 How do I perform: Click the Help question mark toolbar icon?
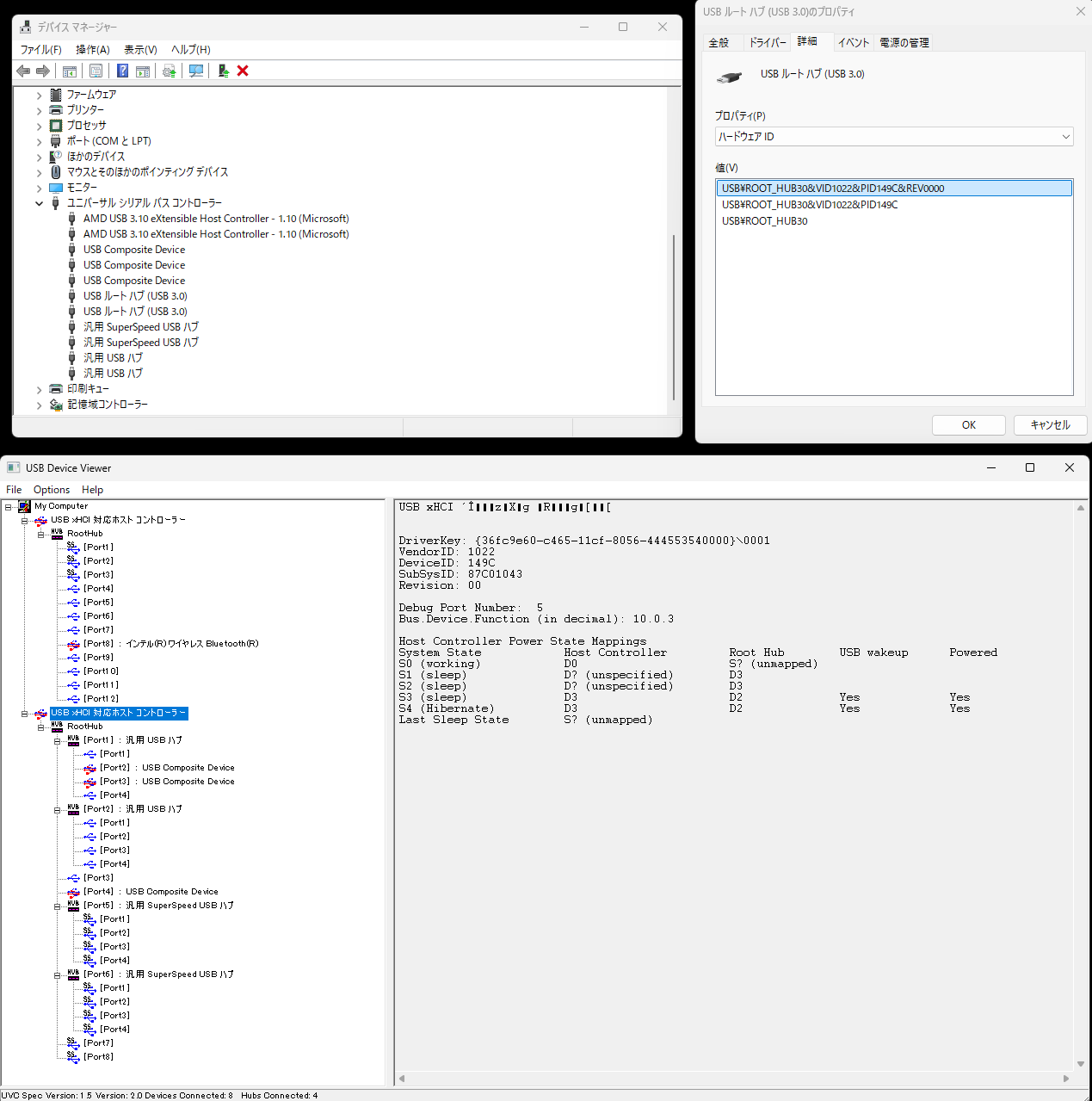click(123, 71)
